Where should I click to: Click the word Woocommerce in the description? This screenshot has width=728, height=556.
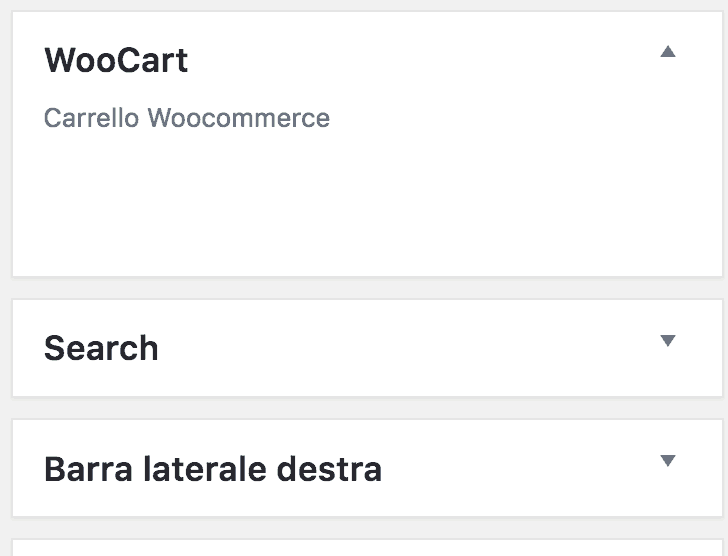pyautogui.click(x=239, y=119)
